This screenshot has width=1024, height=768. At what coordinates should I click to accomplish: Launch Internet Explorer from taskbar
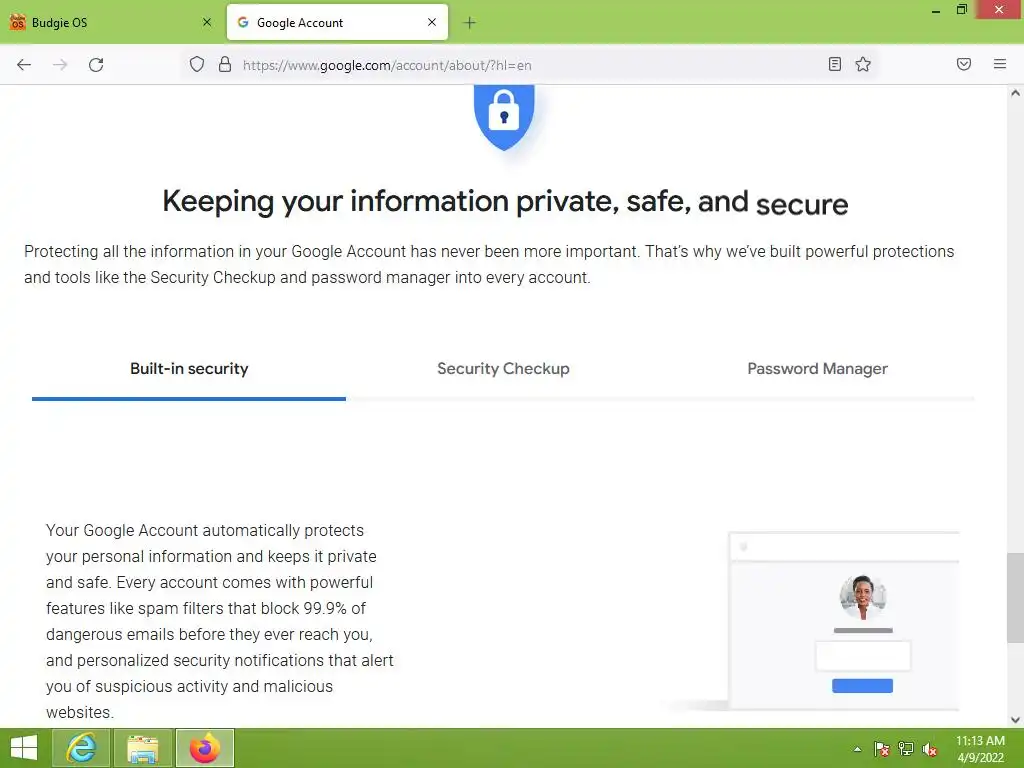80,748
